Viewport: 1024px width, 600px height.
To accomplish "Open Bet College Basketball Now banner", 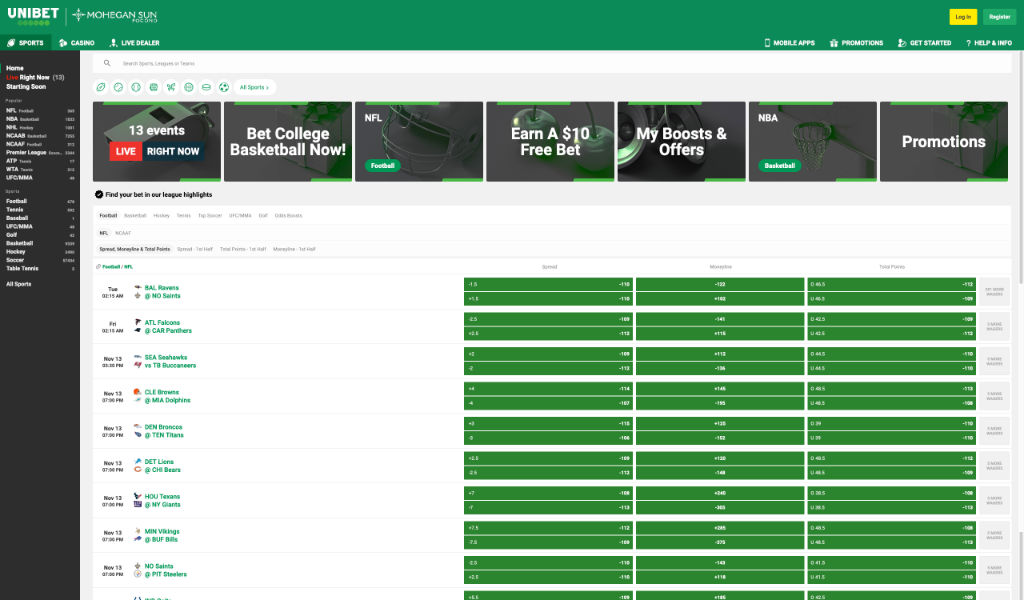I will [288, 141].
